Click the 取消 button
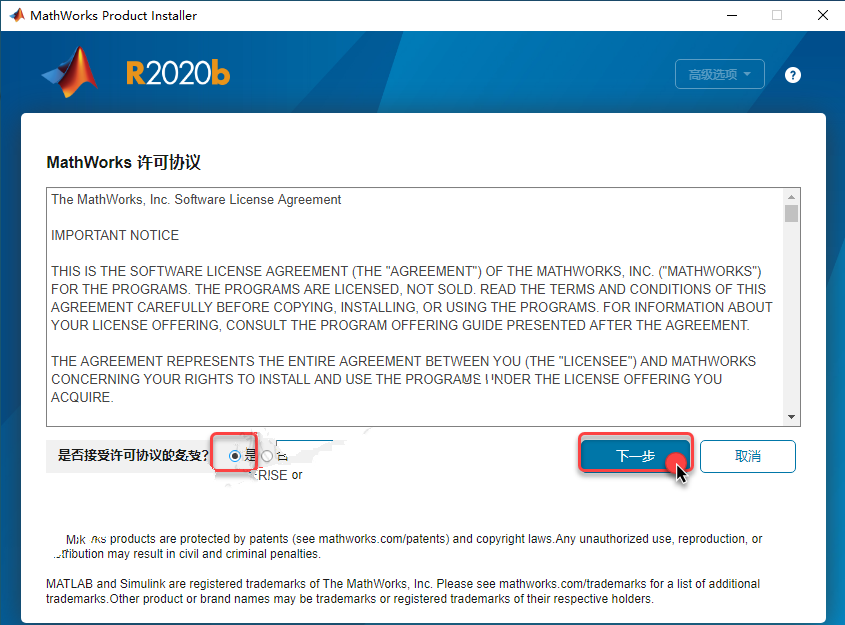The height and width of the screenshot is (625, 845). coord(747,456)
